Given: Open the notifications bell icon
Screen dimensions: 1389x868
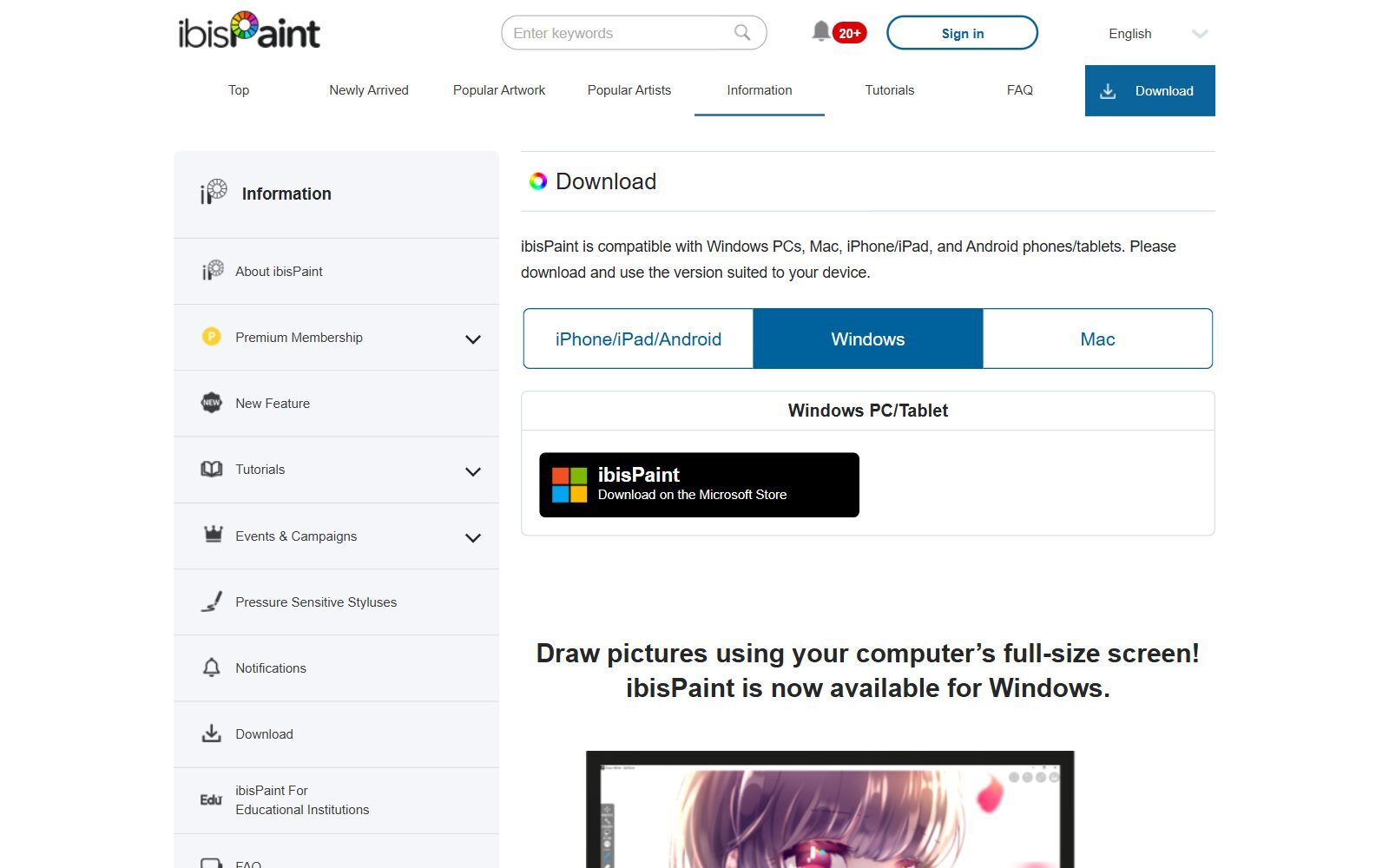Looking at the screenshot, I should (x=820, y=32).
